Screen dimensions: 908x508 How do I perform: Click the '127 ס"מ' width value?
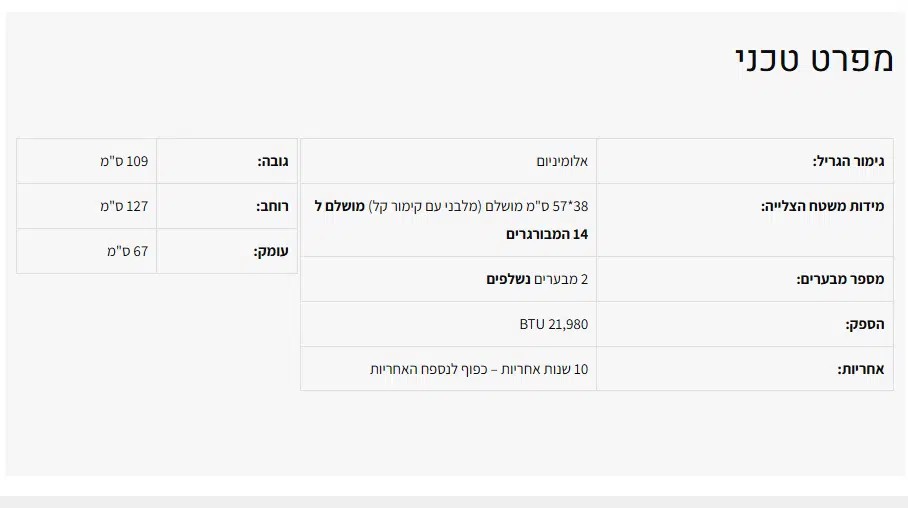(x=124, y=206)
